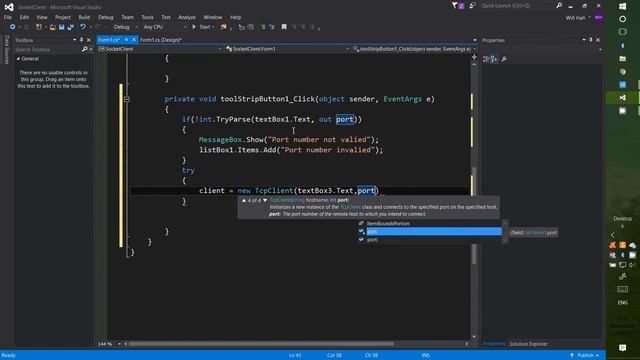Image resolution: width=640 pixels, height=360 pixels.
Task: Open the Toolbox window position dropdown
Action: pyautogui.click(x=75, y=40)
